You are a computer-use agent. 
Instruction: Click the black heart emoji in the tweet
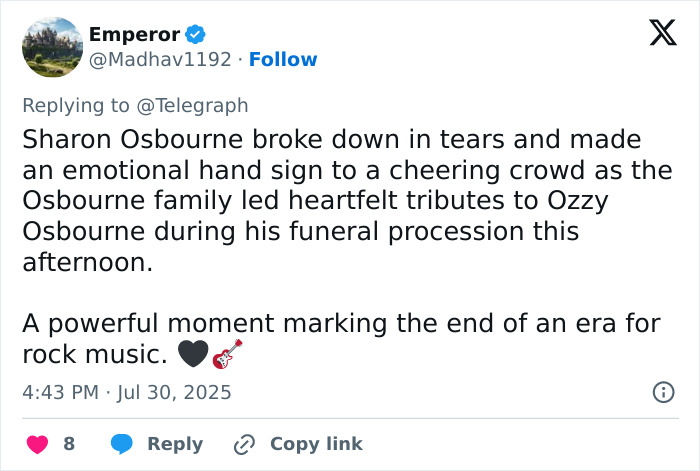[192, 354]
